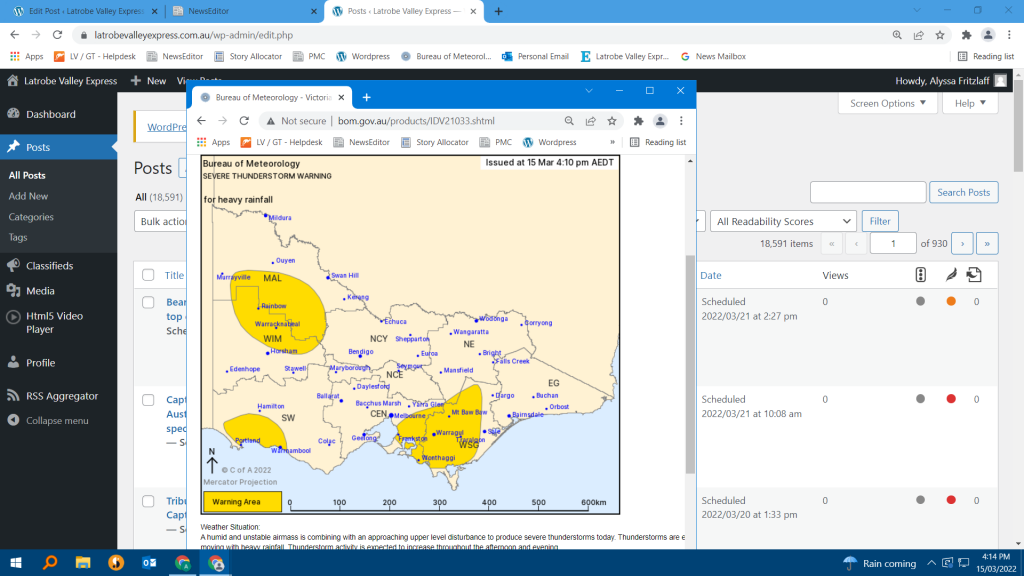This screenshot has width=1024, height=576.
Task: Click the Filter button
Action: point(880,221)
